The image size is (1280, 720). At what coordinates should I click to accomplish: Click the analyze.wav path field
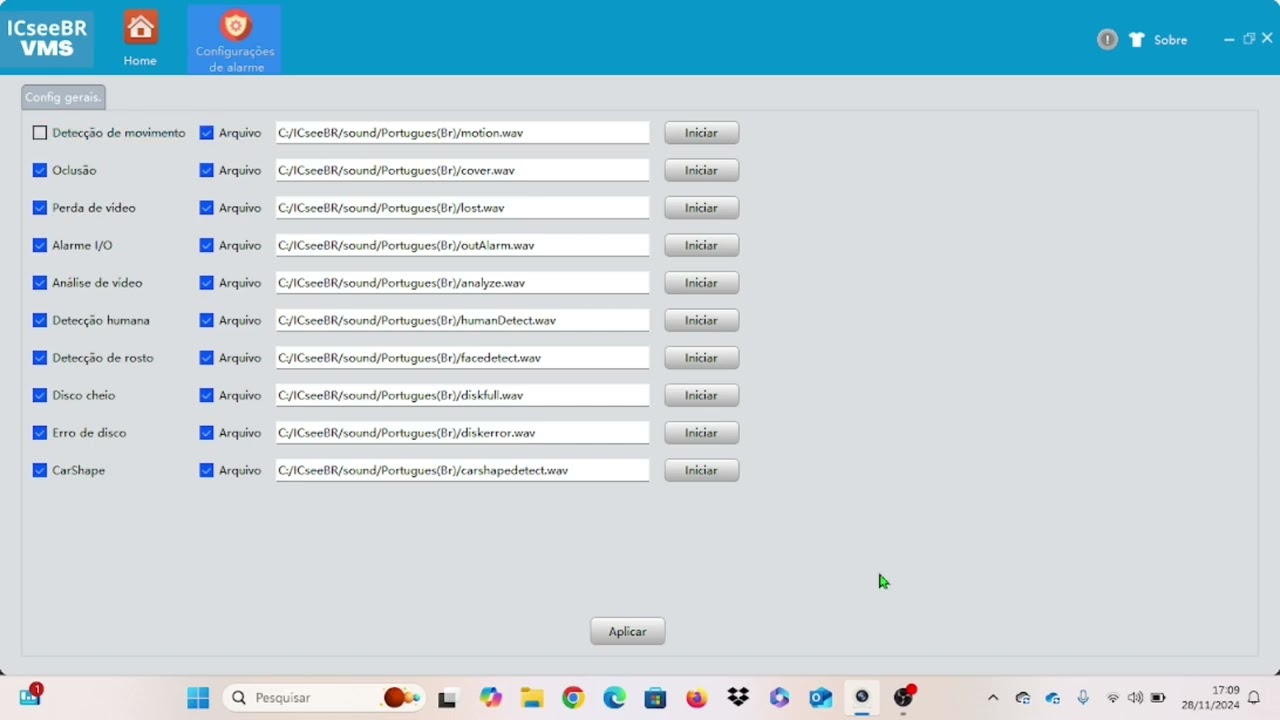coord(463,283)
